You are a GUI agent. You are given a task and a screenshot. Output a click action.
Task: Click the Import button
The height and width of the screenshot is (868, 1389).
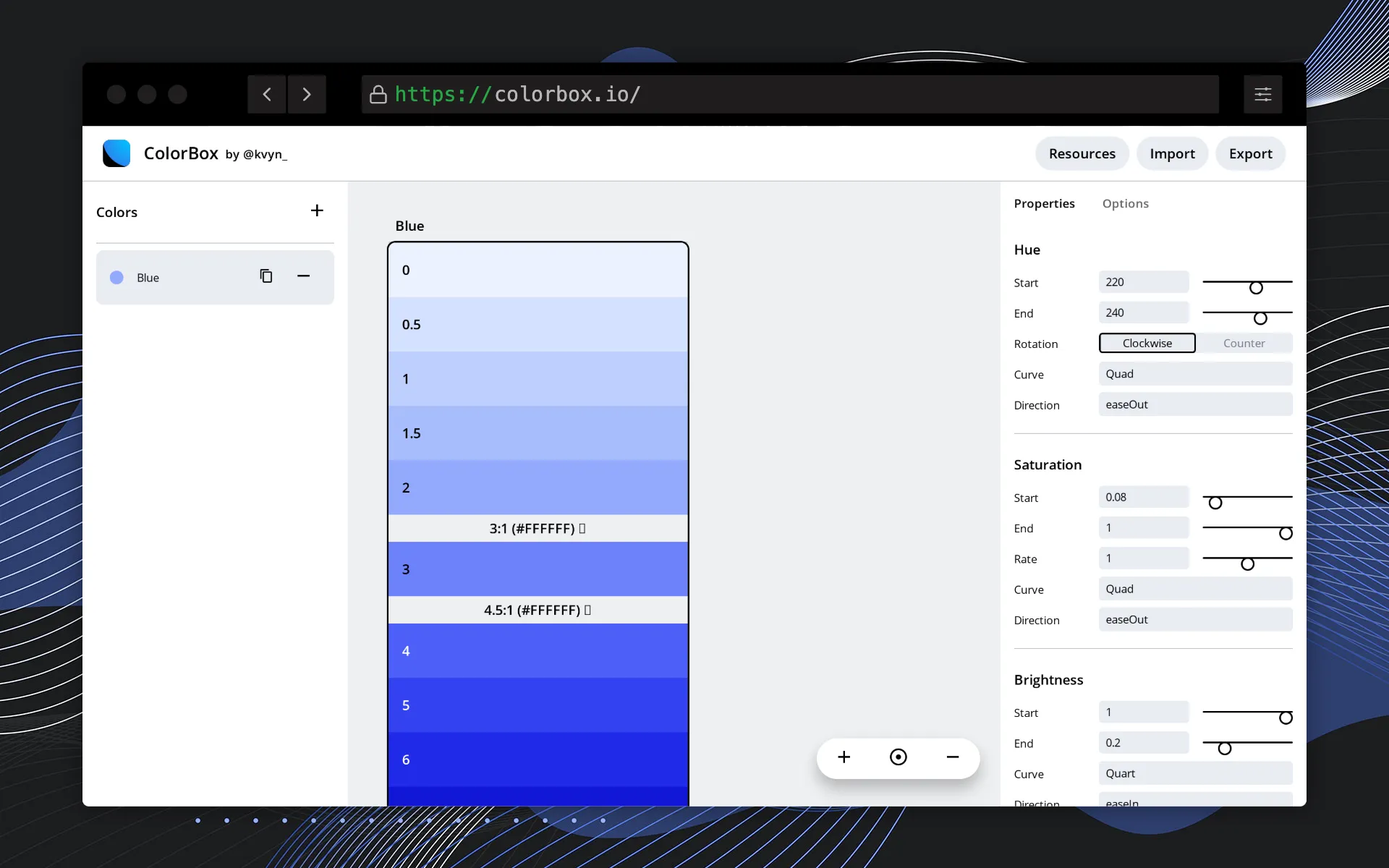coord(1172,153)
